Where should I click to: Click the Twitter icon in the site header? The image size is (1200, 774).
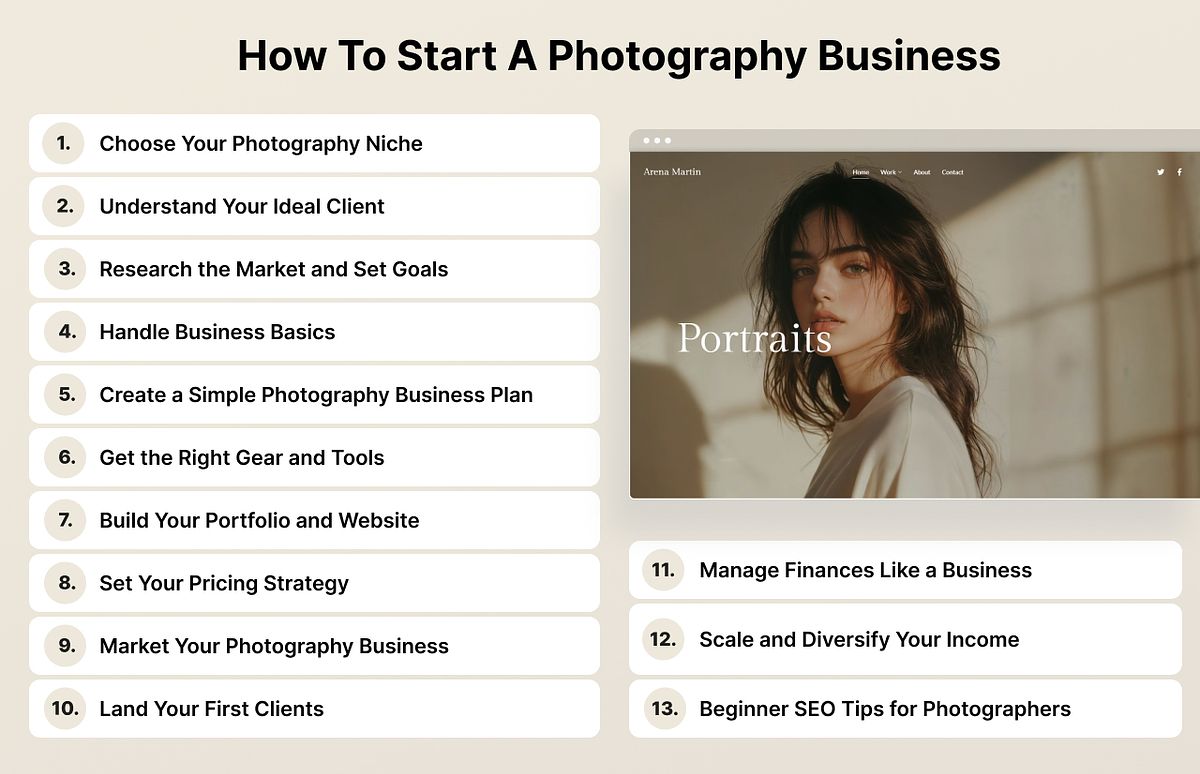click(x=1159, y=171)
